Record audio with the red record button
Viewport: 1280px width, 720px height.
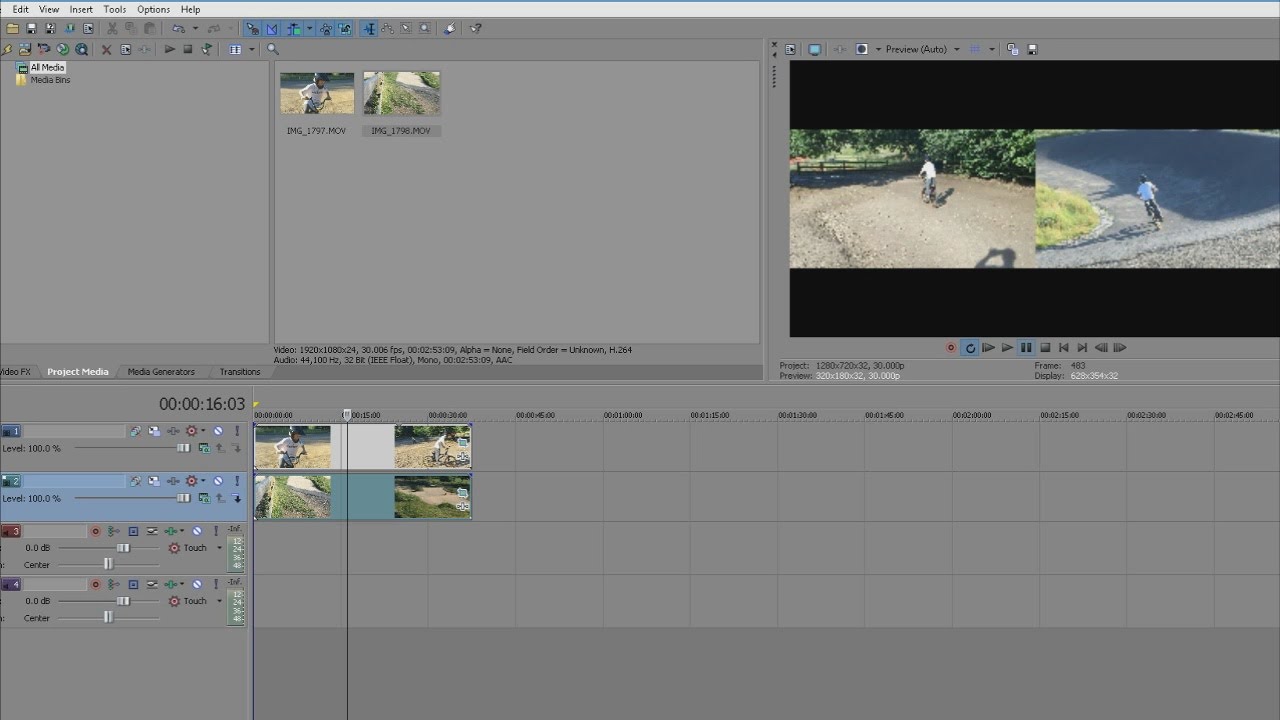pyautogui.click(x=951, y=348)
